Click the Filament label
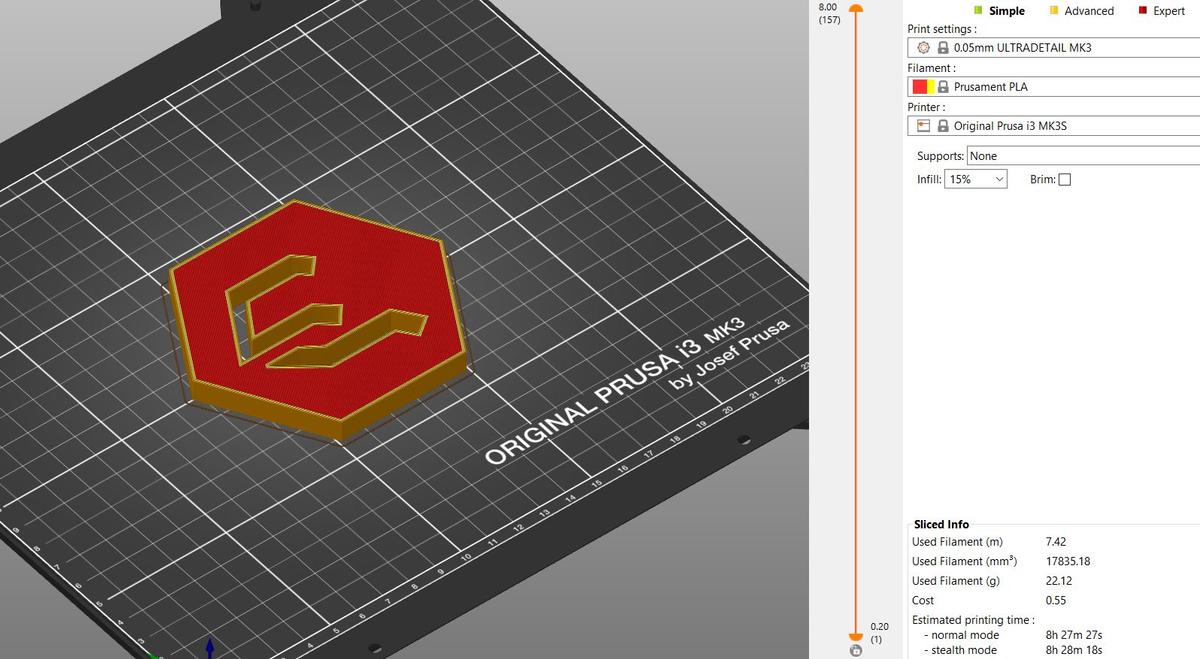The image size is (1200, 659). point(931,68)
